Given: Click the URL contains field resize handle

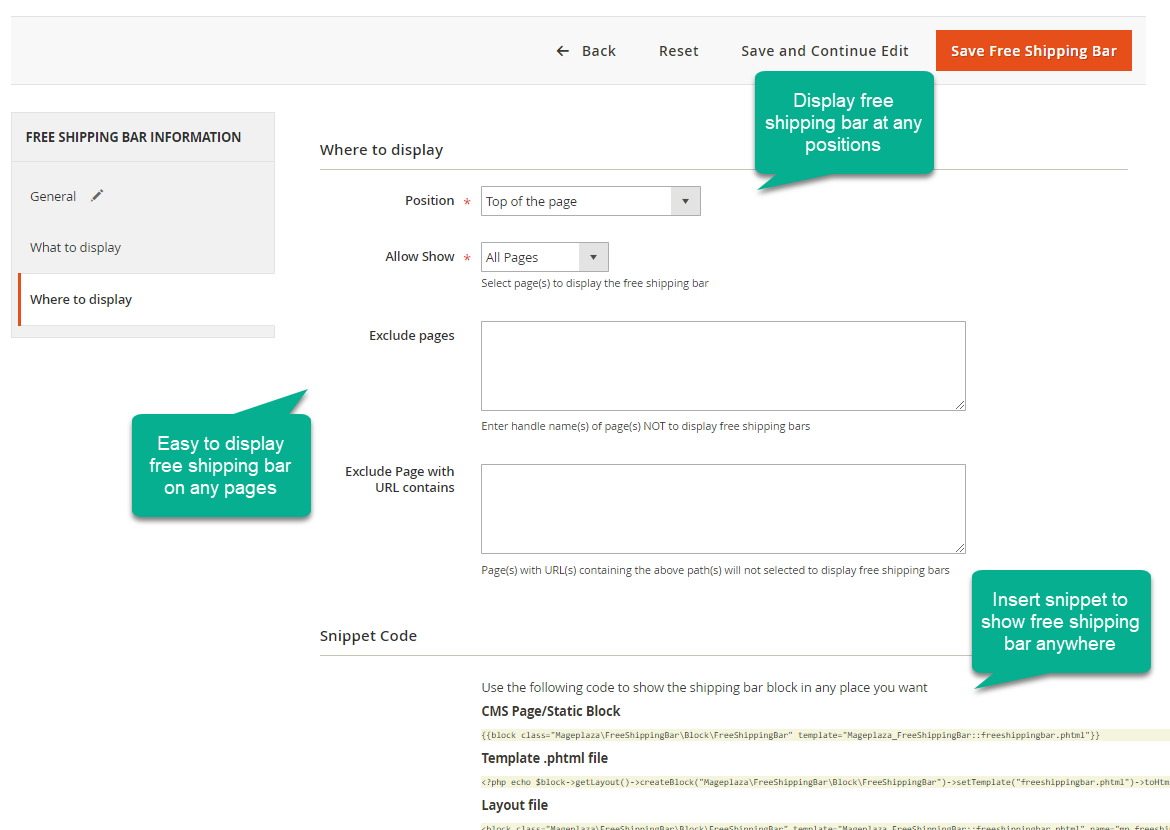Looking at the screenshot, I should tap(960, 548).
